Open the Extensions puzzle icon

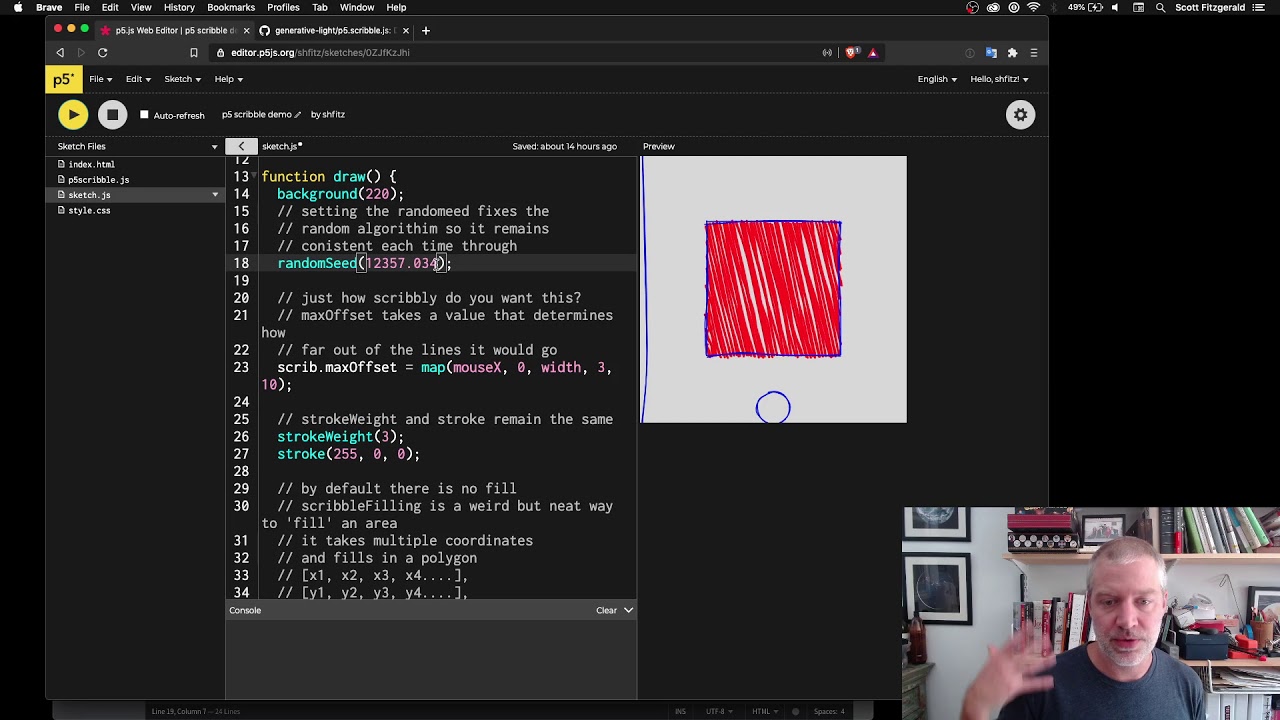[1012, 53]
